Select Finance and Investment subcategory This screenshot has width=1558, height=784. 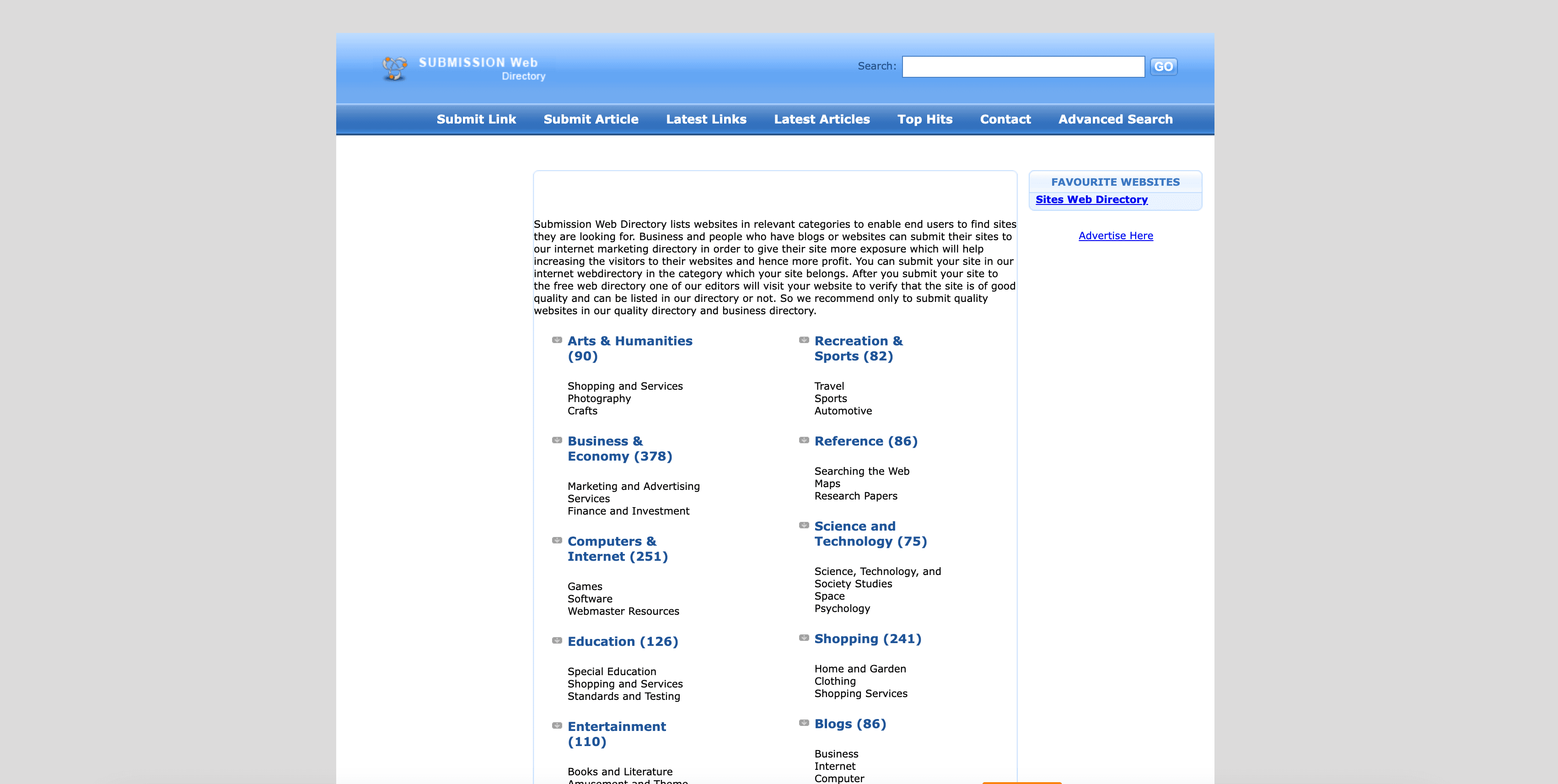[x=628, y=511]
